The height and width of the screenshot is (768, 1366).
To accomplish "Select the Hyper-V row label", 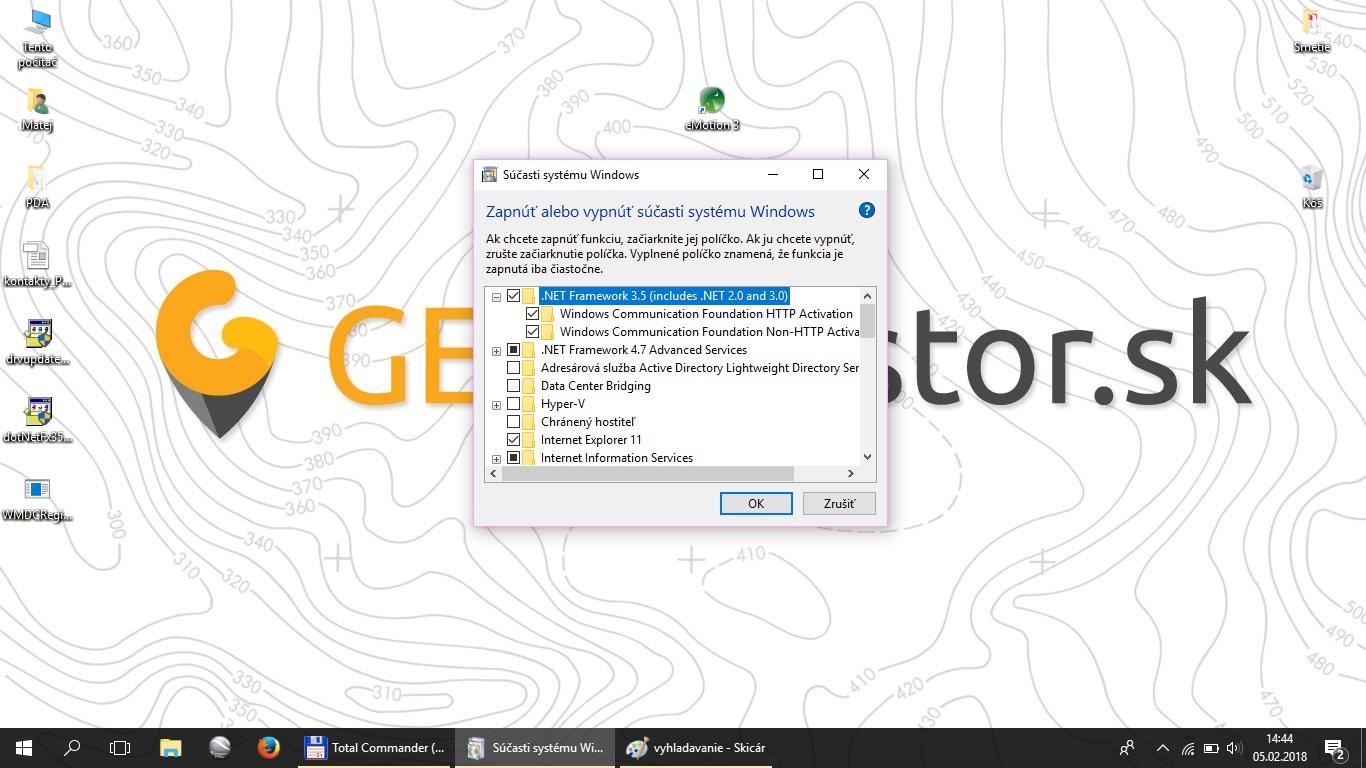I will pyautogui.click(x=563, y=404).
